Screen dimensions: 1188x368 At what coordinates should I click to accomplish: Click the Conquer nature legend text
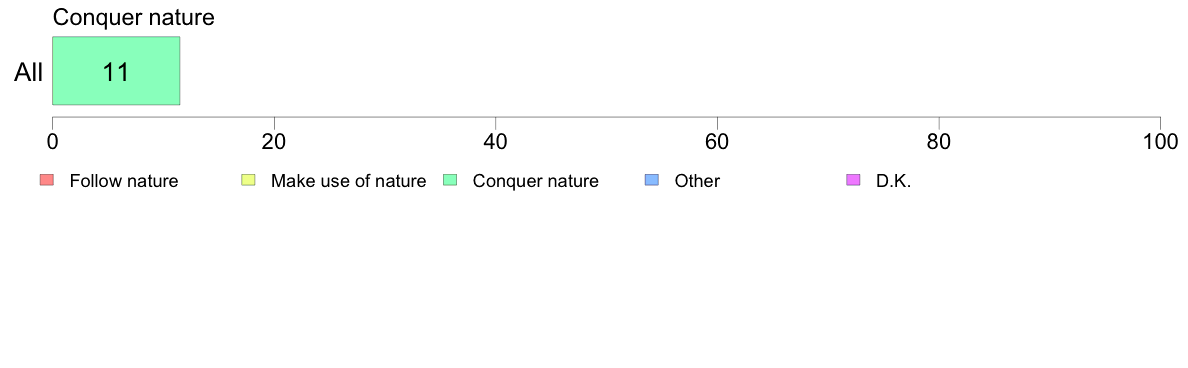point(536,181)
